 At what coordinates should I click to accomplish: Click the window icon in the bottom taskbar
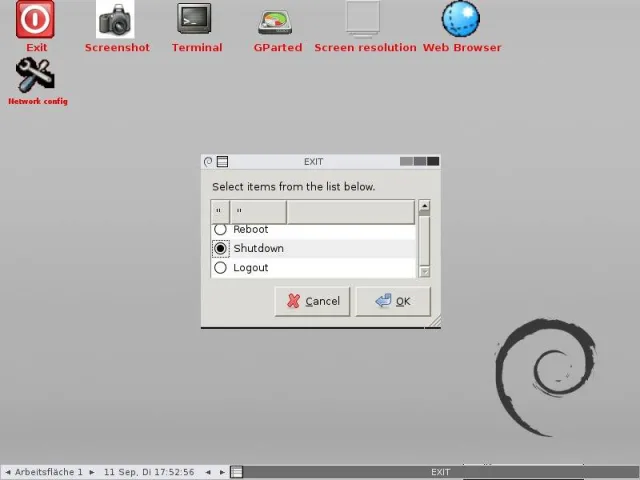pos(236,472)
